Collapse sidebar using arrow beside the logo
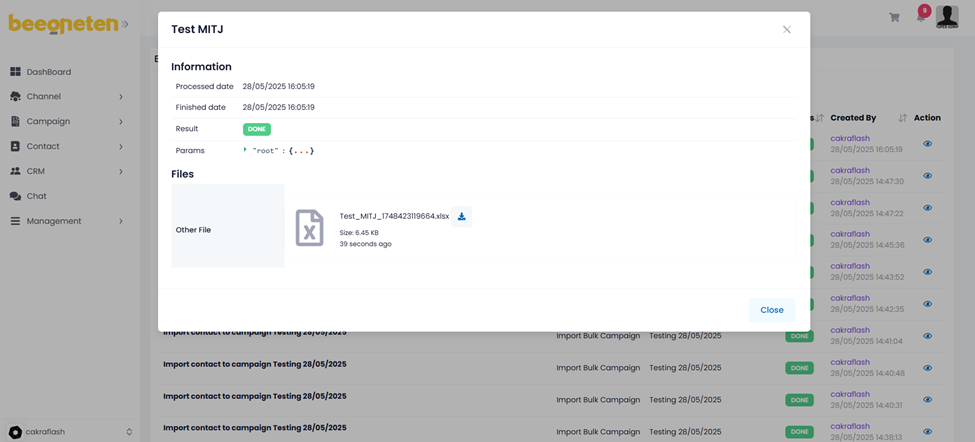 tap(125, 24)
